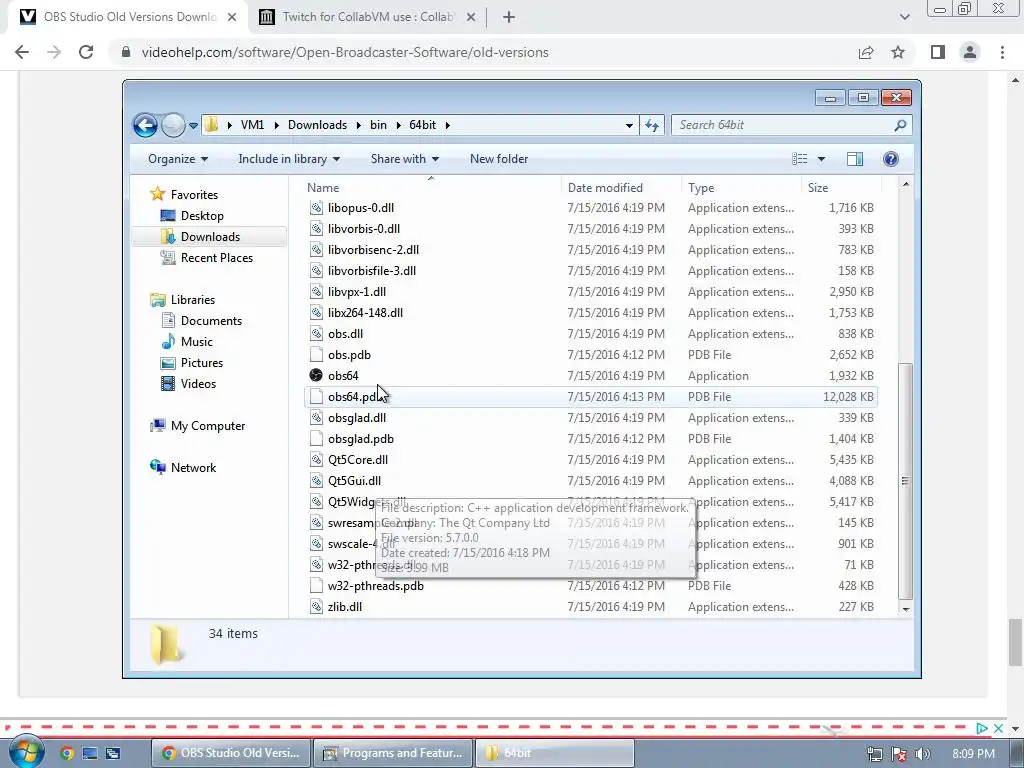Image resolution: width=1024 pixels, height=768 pixels.
Task: Click the file list scroll down arrow
Action: tap(905, 609)
